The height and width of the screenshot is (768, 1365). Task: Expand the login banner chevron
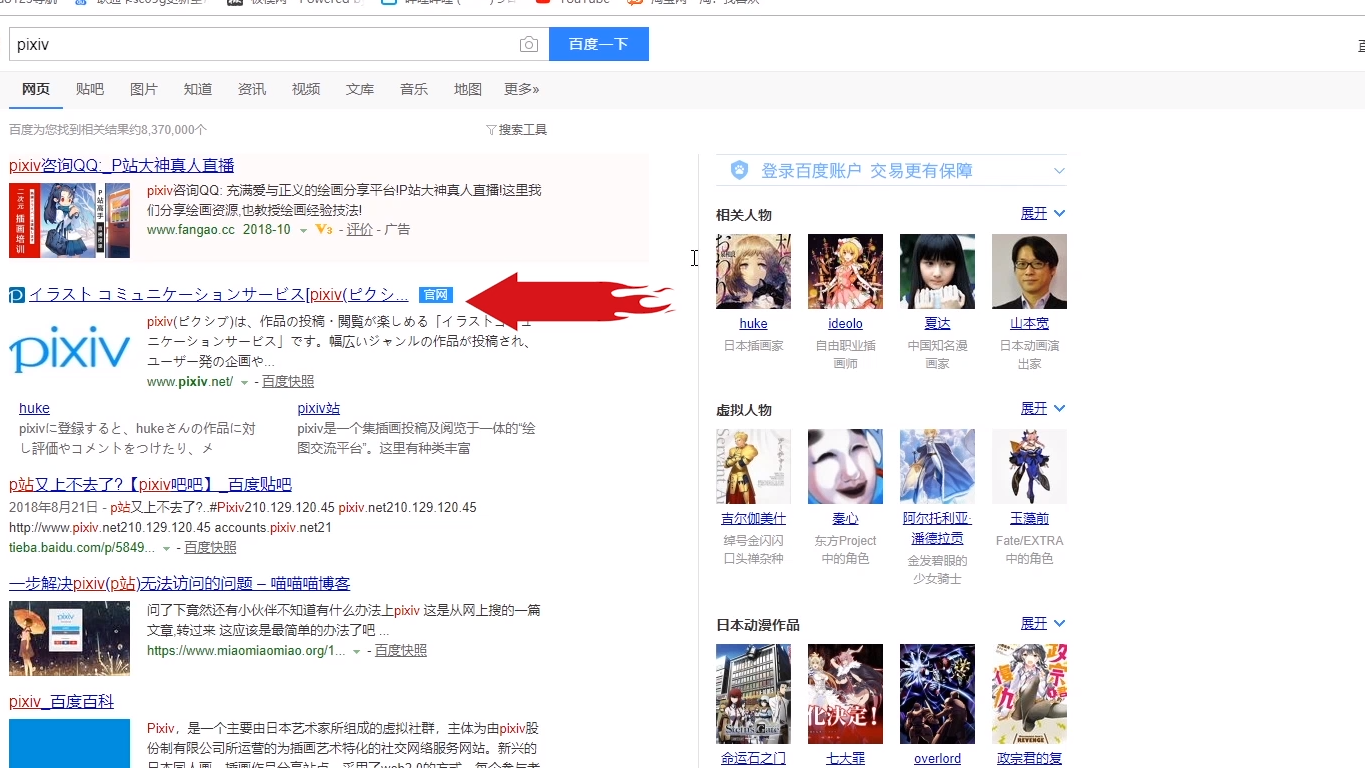(x=1059, y=171)
